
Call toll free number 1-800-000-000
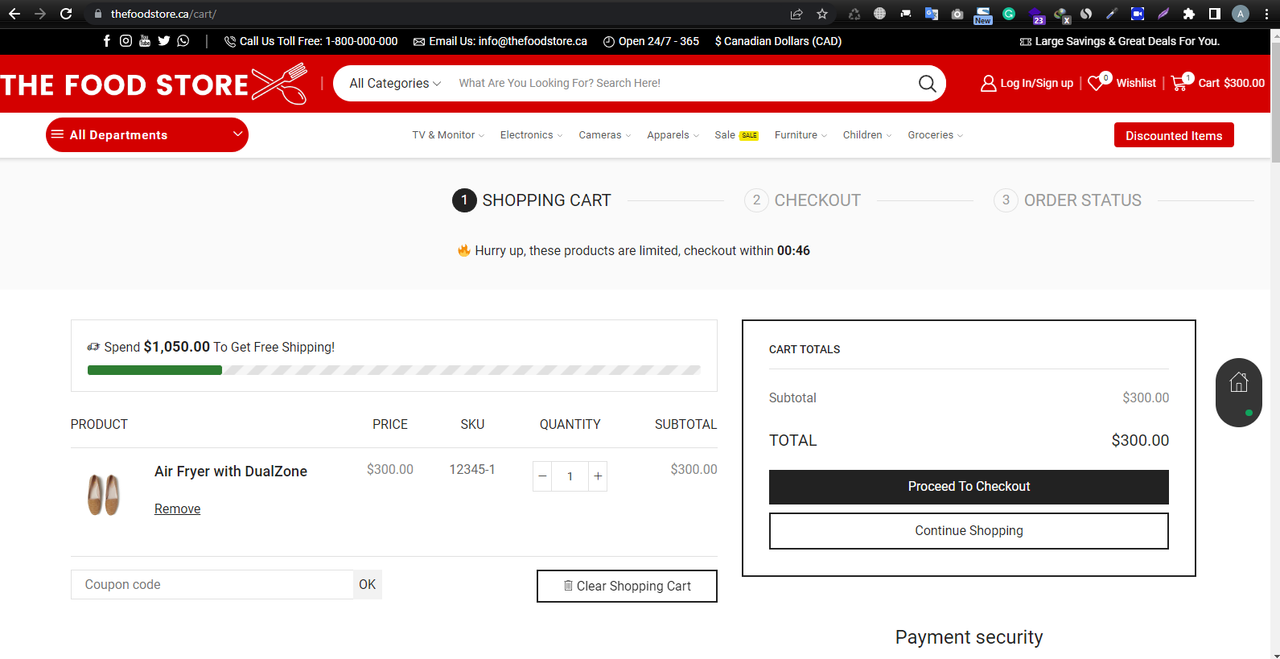(x=311, y=41)
